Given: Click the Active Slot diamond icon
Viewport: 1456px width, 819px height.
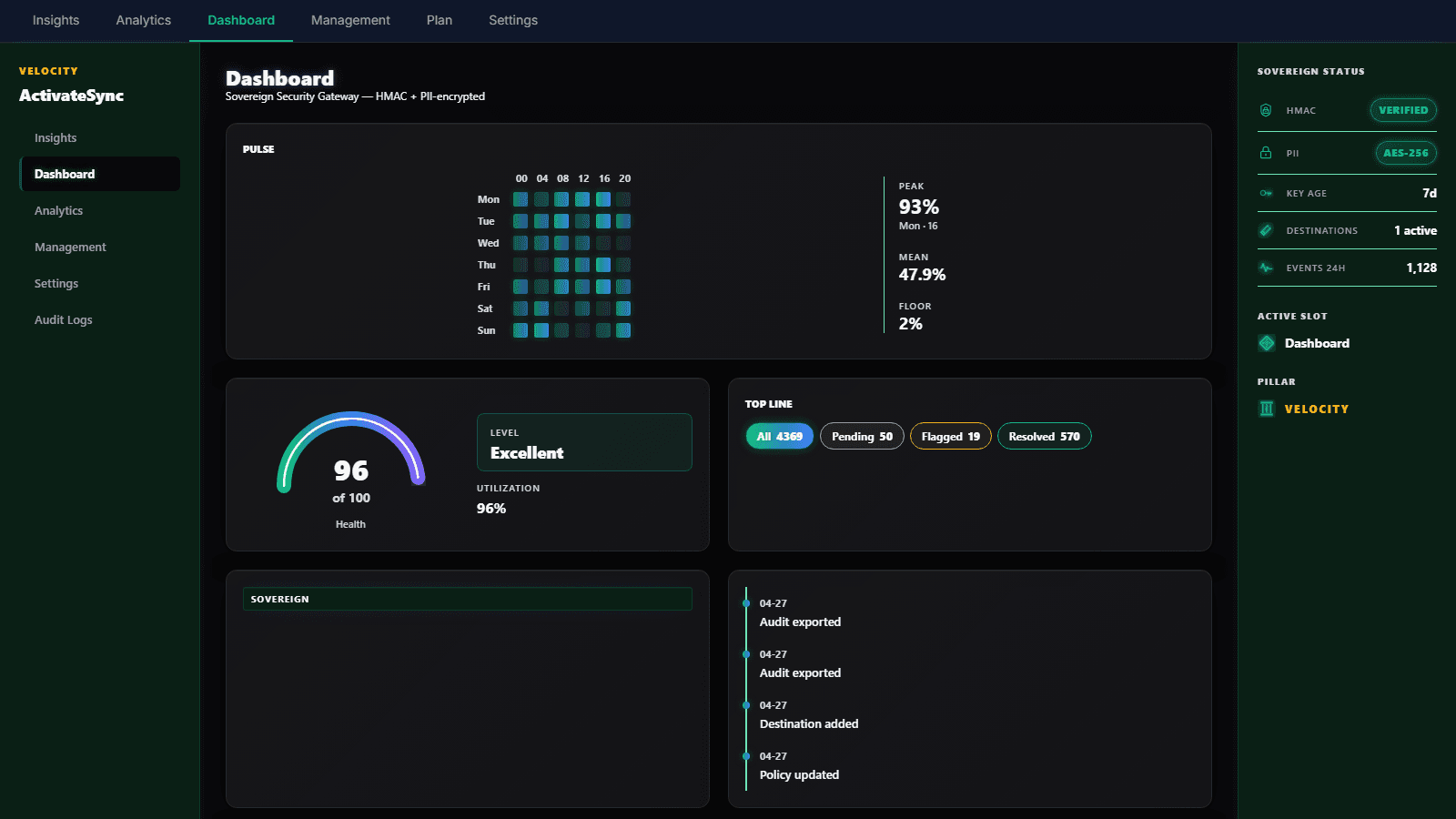Looking at the screenshot, I should point(1267,343).
